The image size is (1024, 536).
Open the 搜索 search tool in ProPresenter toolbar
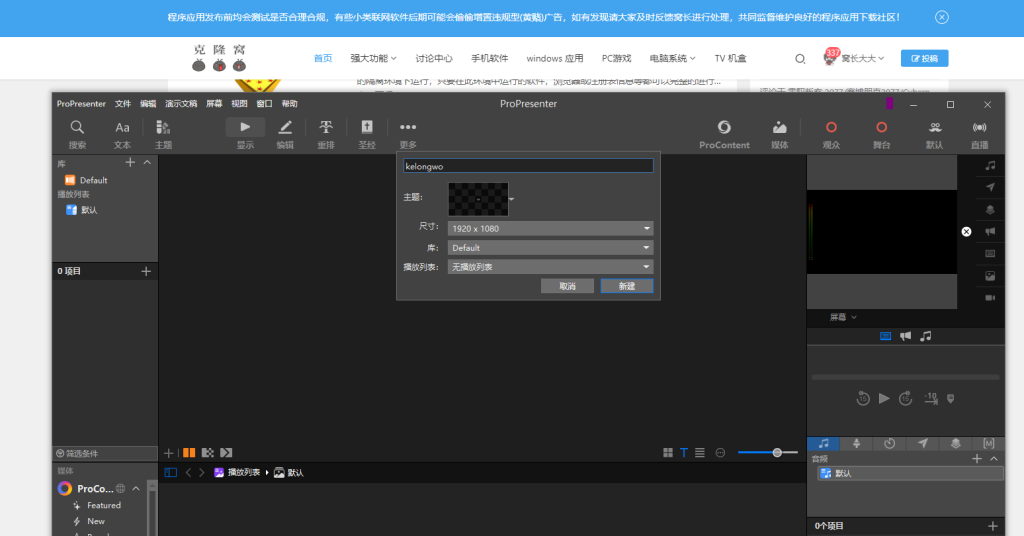pyautogui.click(x=77, y=134)
